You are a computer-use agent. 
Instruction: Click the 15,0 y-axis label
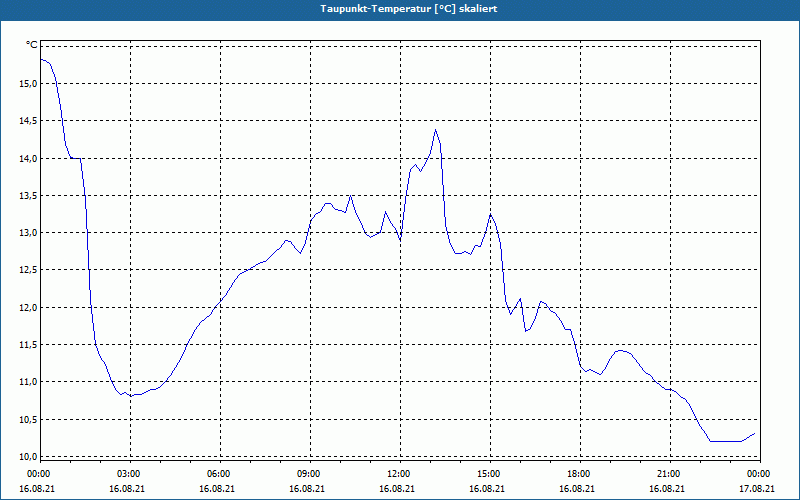(29, 84)
